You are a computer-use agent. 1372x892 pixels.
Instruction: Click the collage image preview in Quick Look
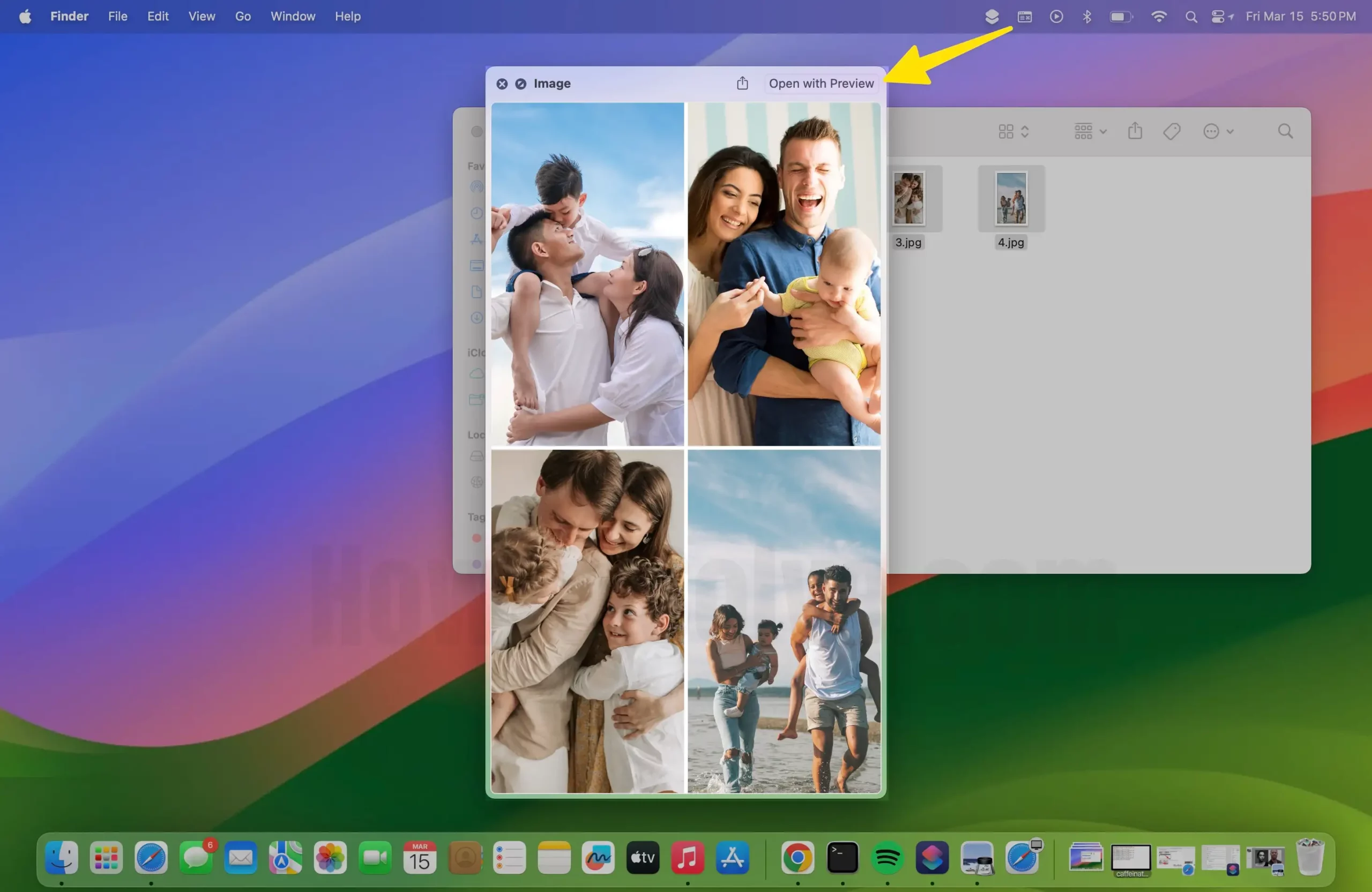coord(685,448)
